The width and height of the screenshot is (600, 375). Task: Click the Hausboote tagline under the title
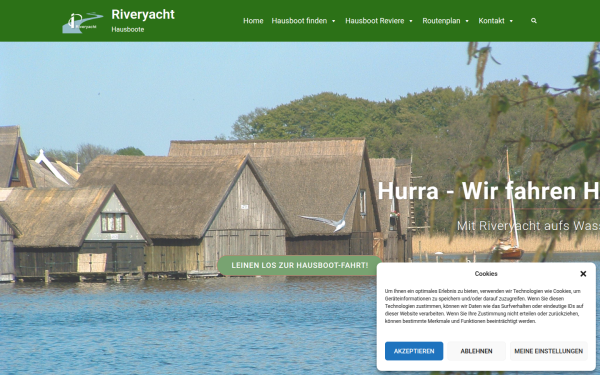[x=128, y=29]
